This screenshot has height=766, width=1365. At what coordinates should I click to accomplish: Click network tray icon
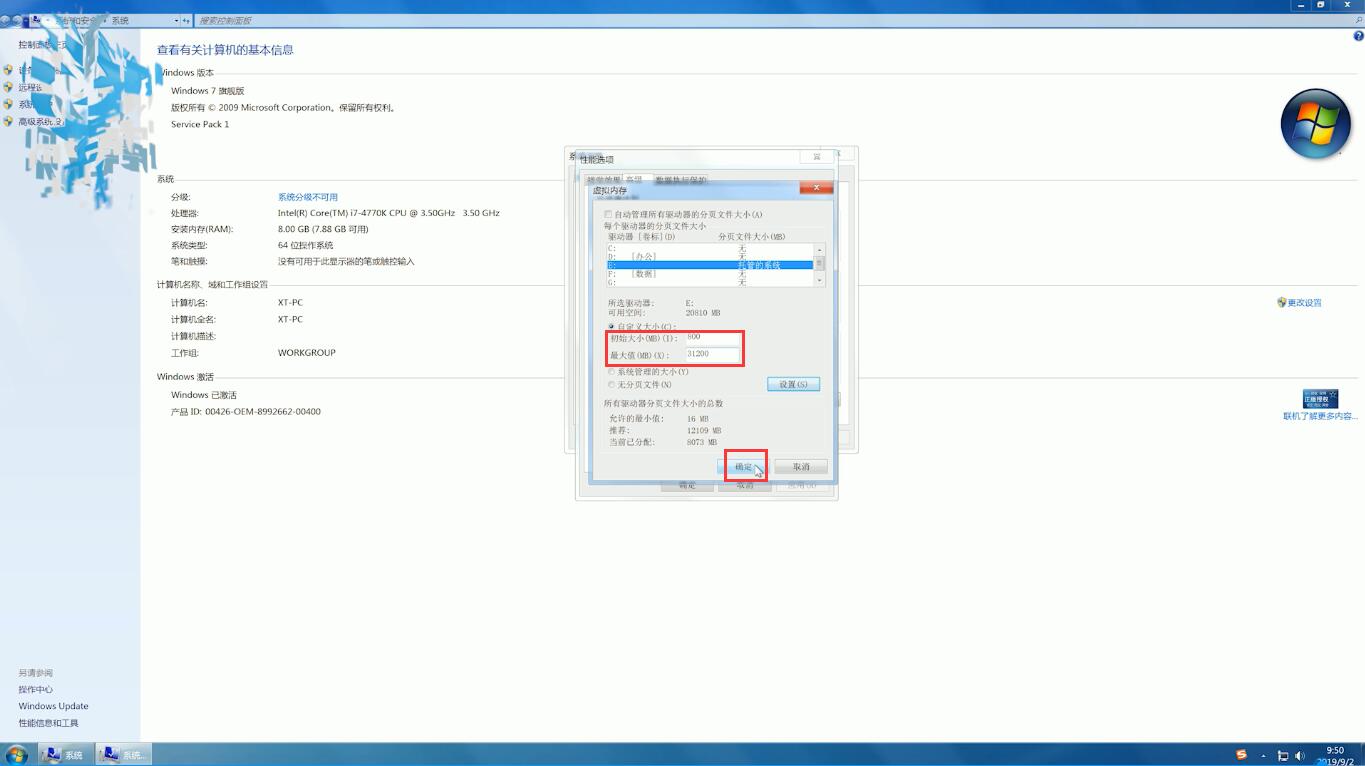(1283, 756)
